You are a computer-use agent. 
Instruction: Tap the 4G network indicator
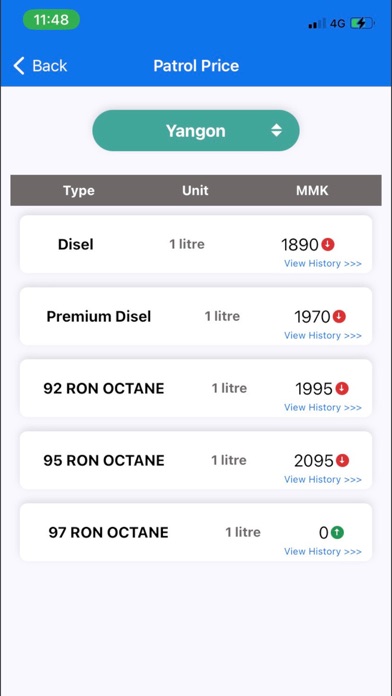337,24
